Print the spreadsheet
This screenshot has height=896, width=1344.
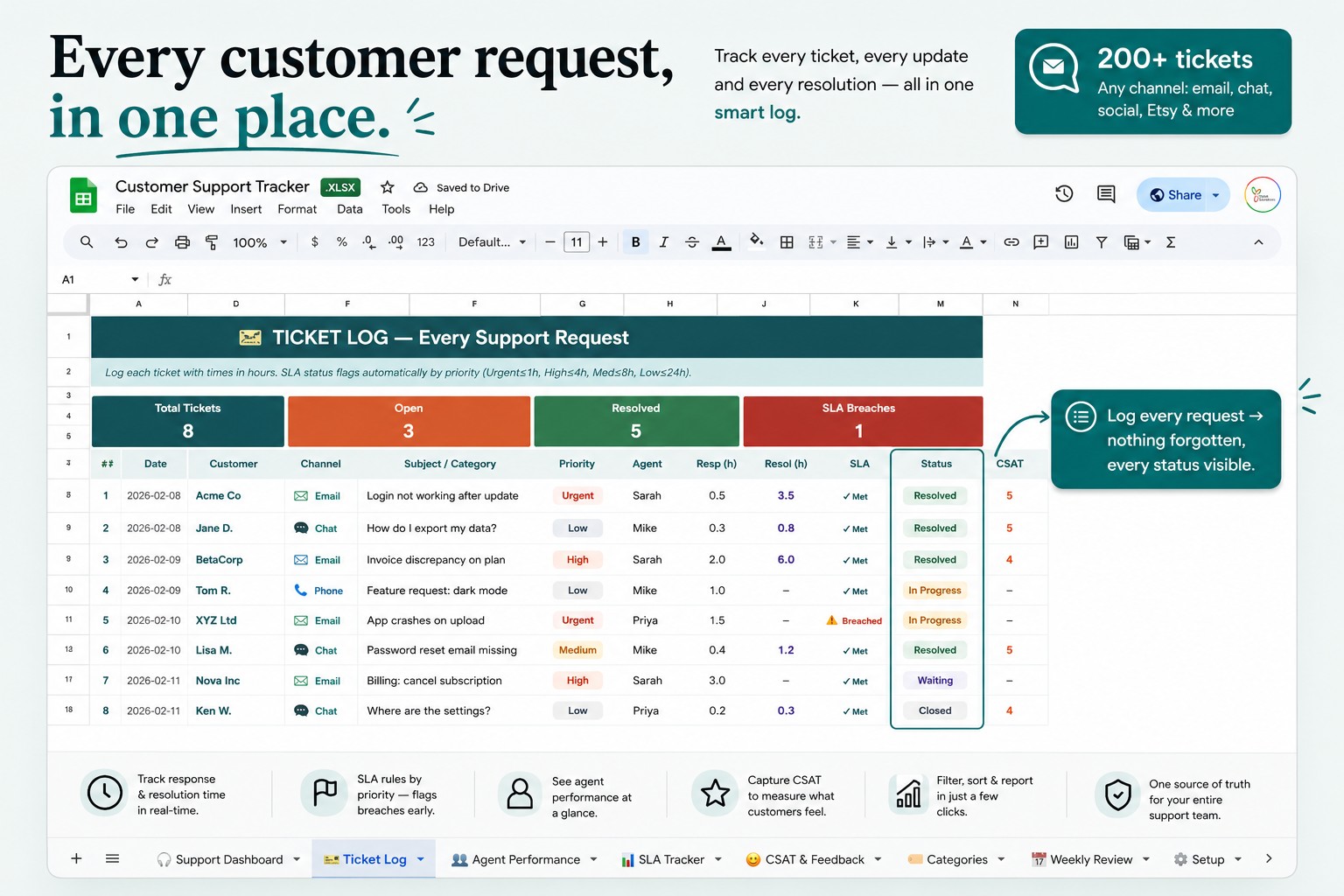coord(182,242)
